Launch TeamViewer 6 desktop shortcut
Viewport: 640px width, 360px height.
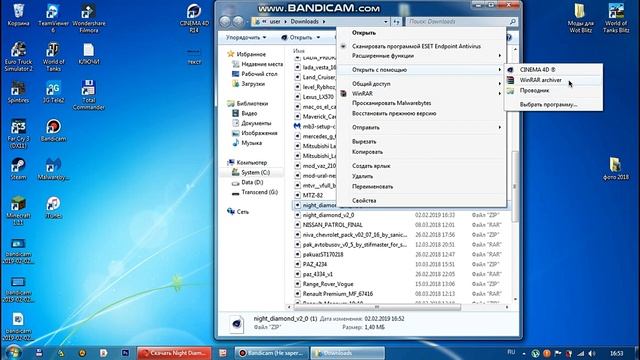(53, 18)
